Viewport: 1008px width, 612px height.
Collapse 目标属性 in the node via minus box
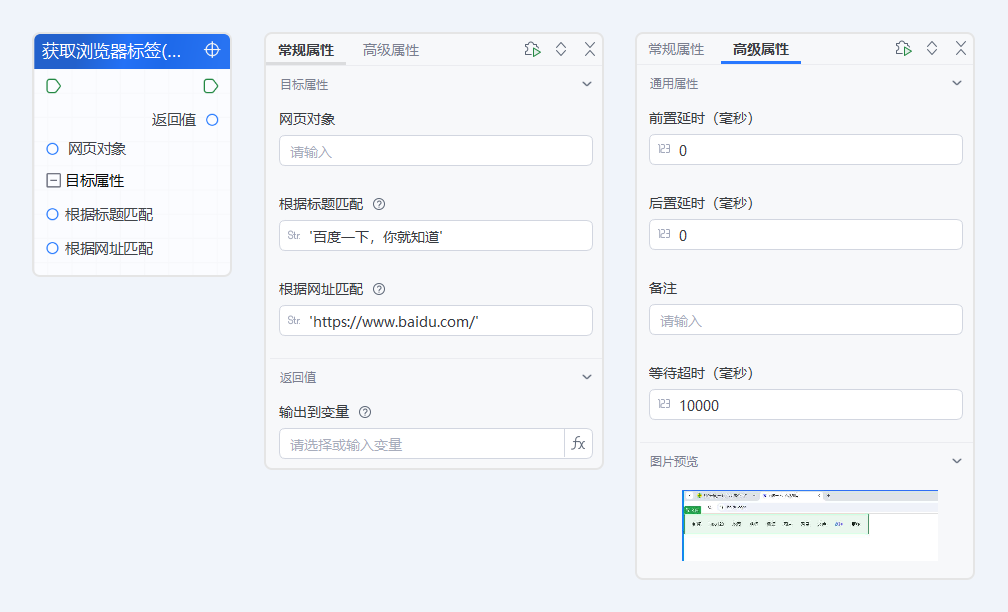[x=51, y=180]
